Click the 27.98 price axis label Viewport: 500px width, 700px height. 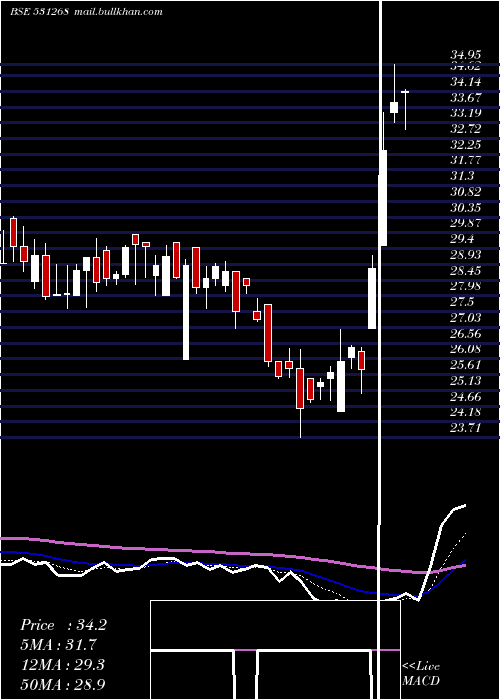click(466, 286)
